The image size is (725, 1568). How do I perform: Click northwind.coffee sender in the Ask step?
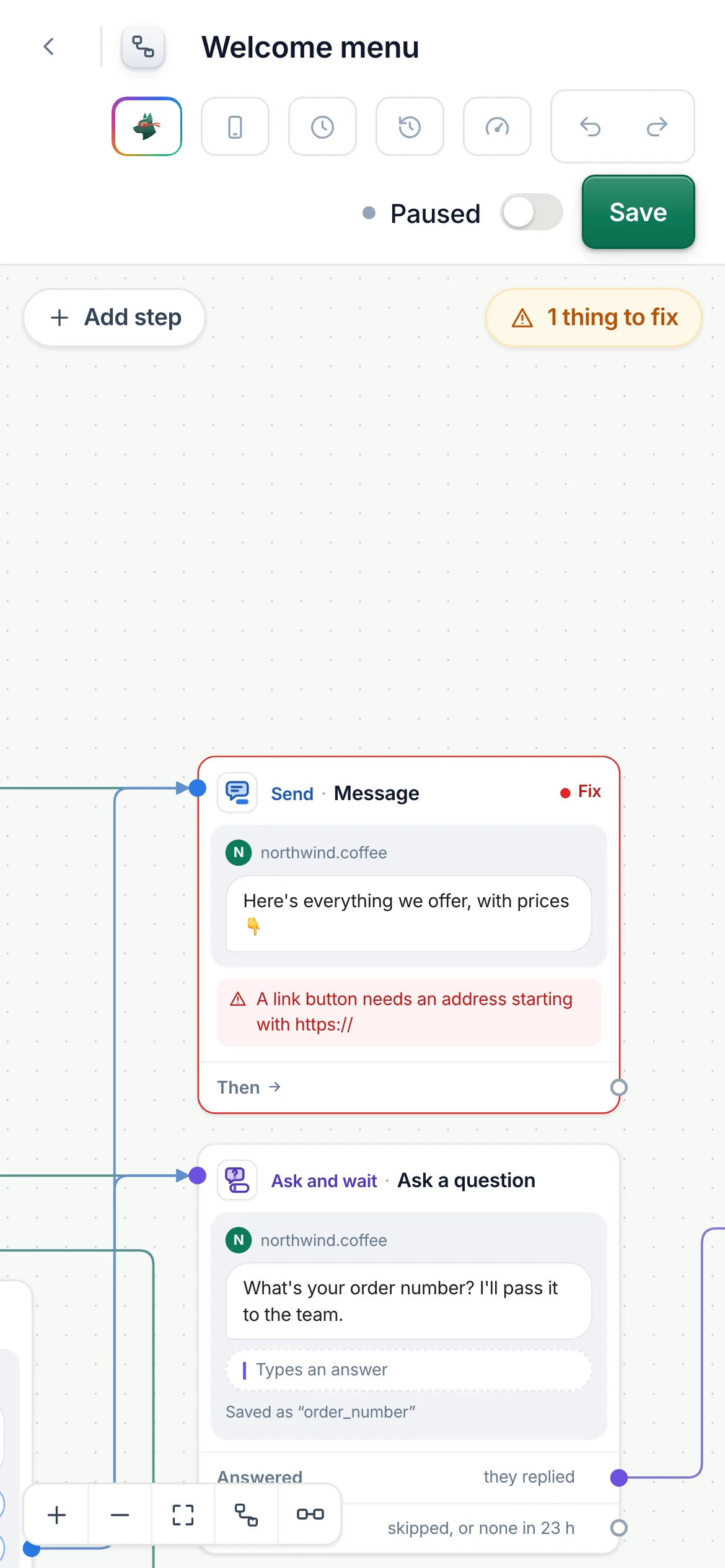(323, 1240)
